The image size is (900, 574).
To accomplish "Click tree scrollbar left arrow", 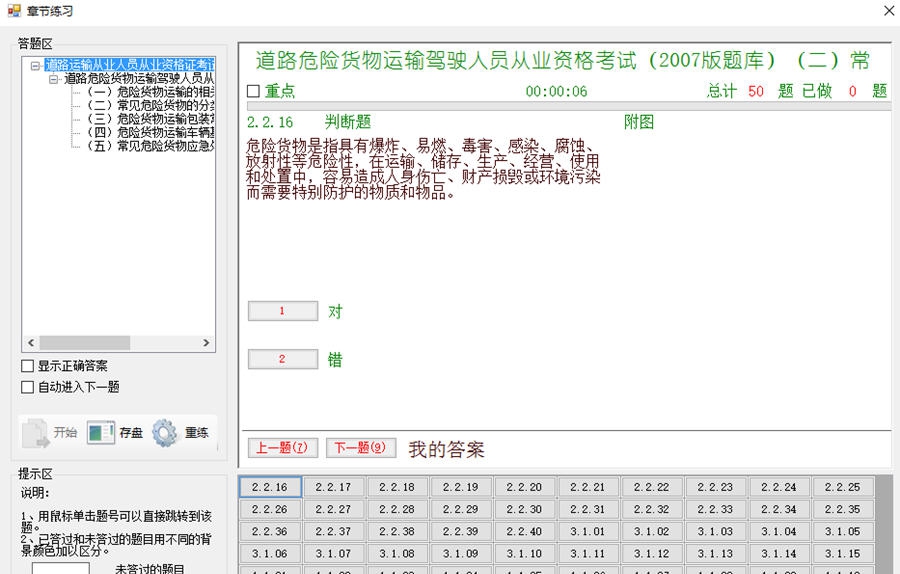I will click(31, 343).
